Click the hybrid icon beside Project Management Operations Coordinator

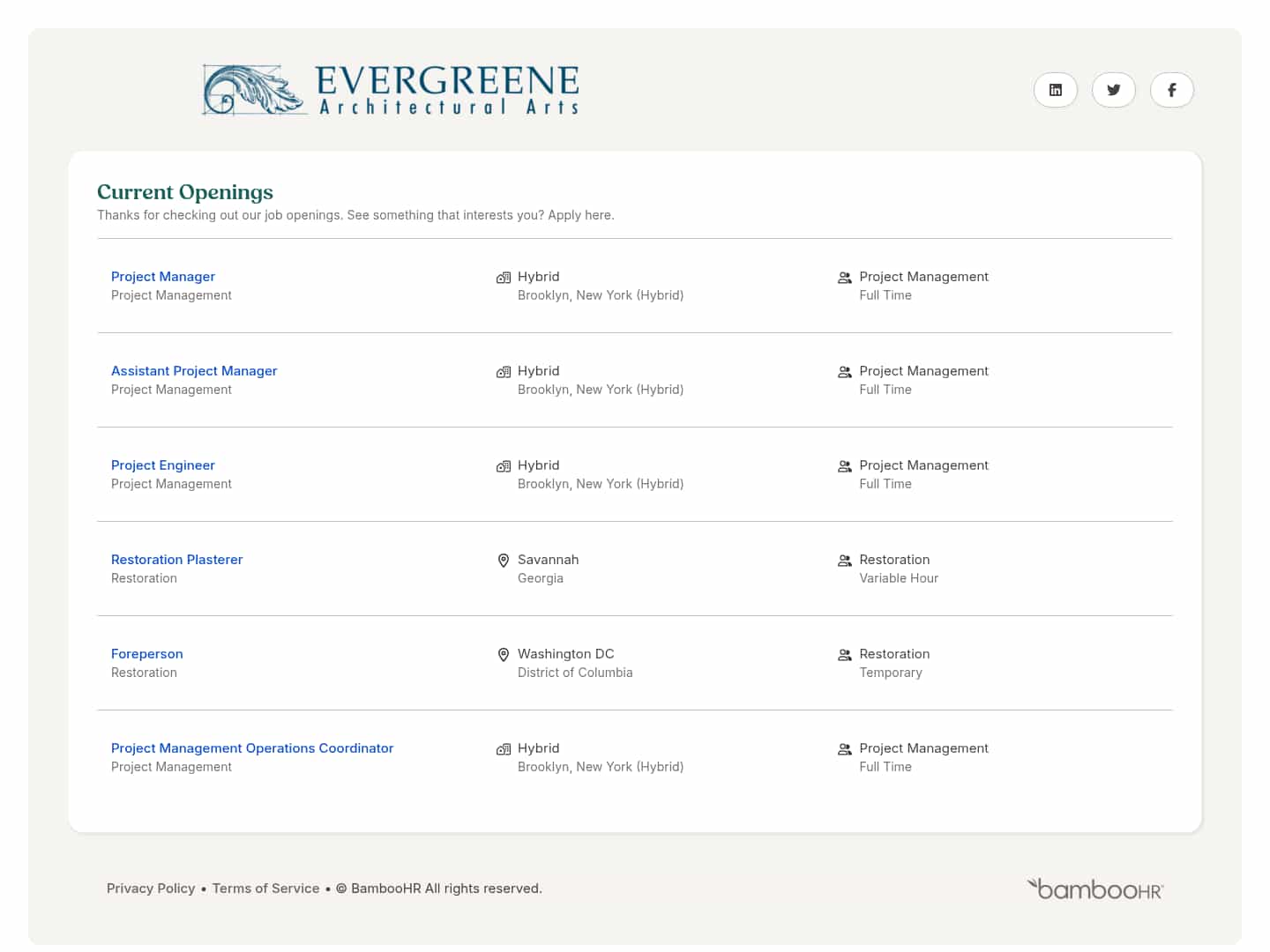[x=504, y=748]
